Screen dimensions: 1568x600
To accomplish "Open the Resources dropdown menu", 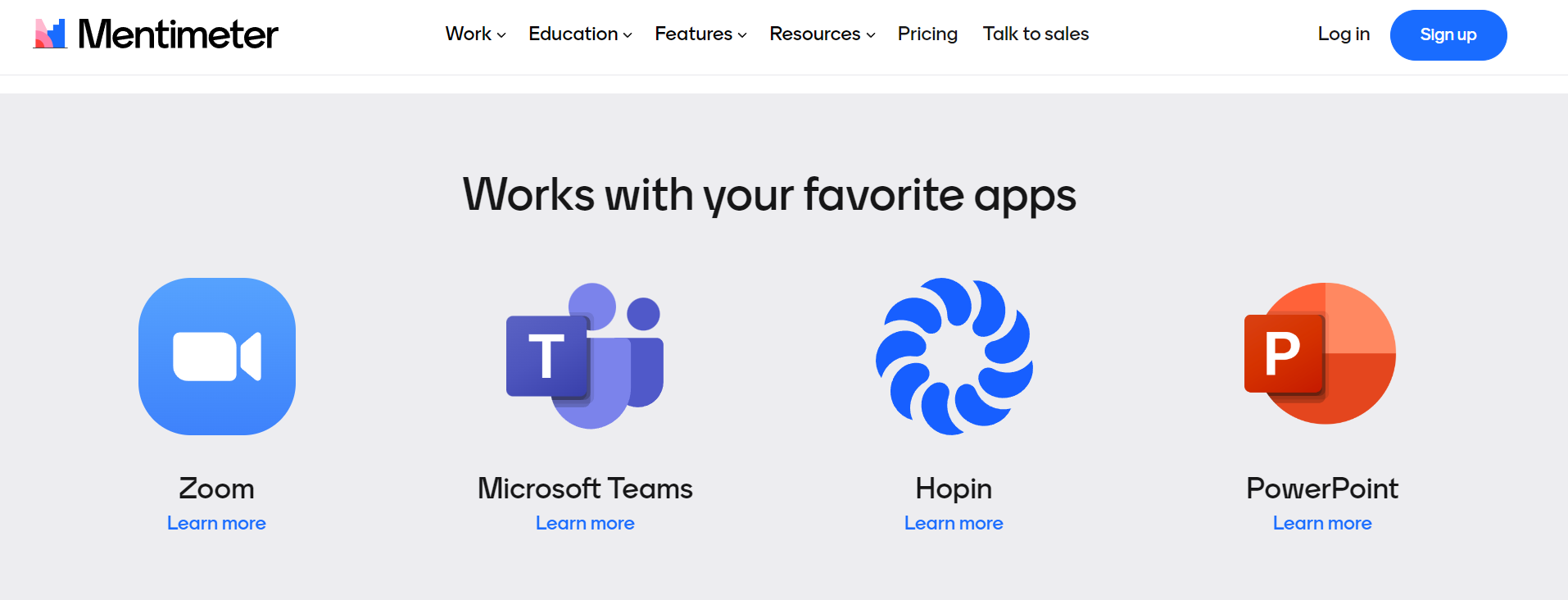I will click(x=822, y=34).
